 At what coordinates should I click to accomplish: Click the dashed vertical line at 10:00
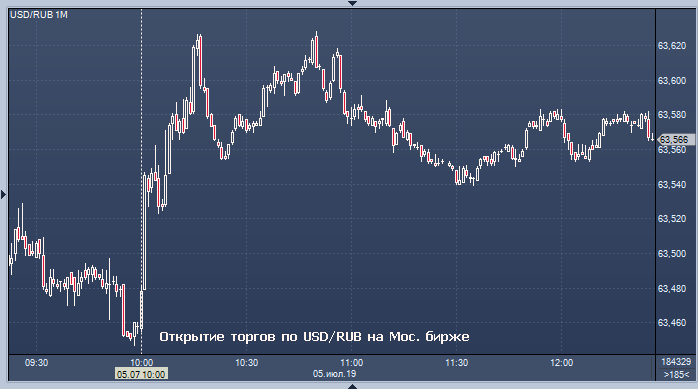point(142,178)
